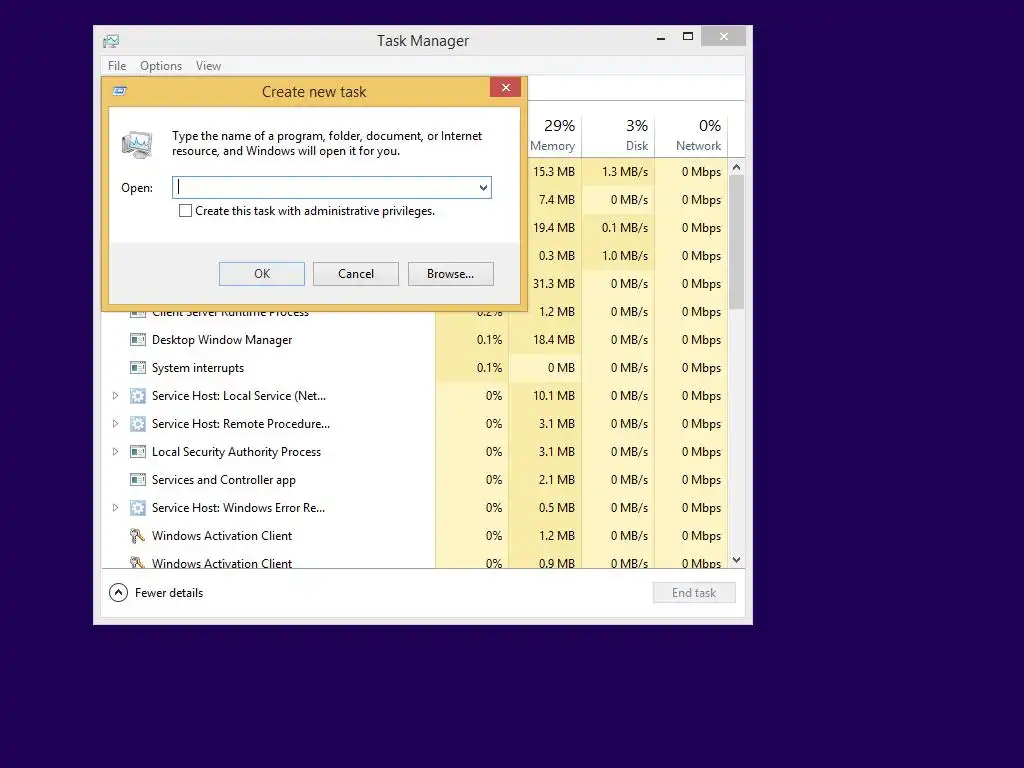Open the Open field dropdown arrow
Viewport: 1024px width, 768px height.
click(x=483, y=188)
